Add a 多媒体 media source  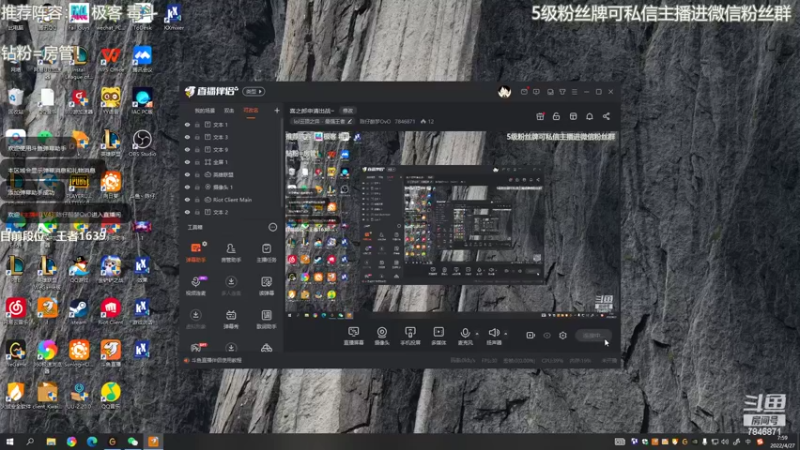pos(438,336)
